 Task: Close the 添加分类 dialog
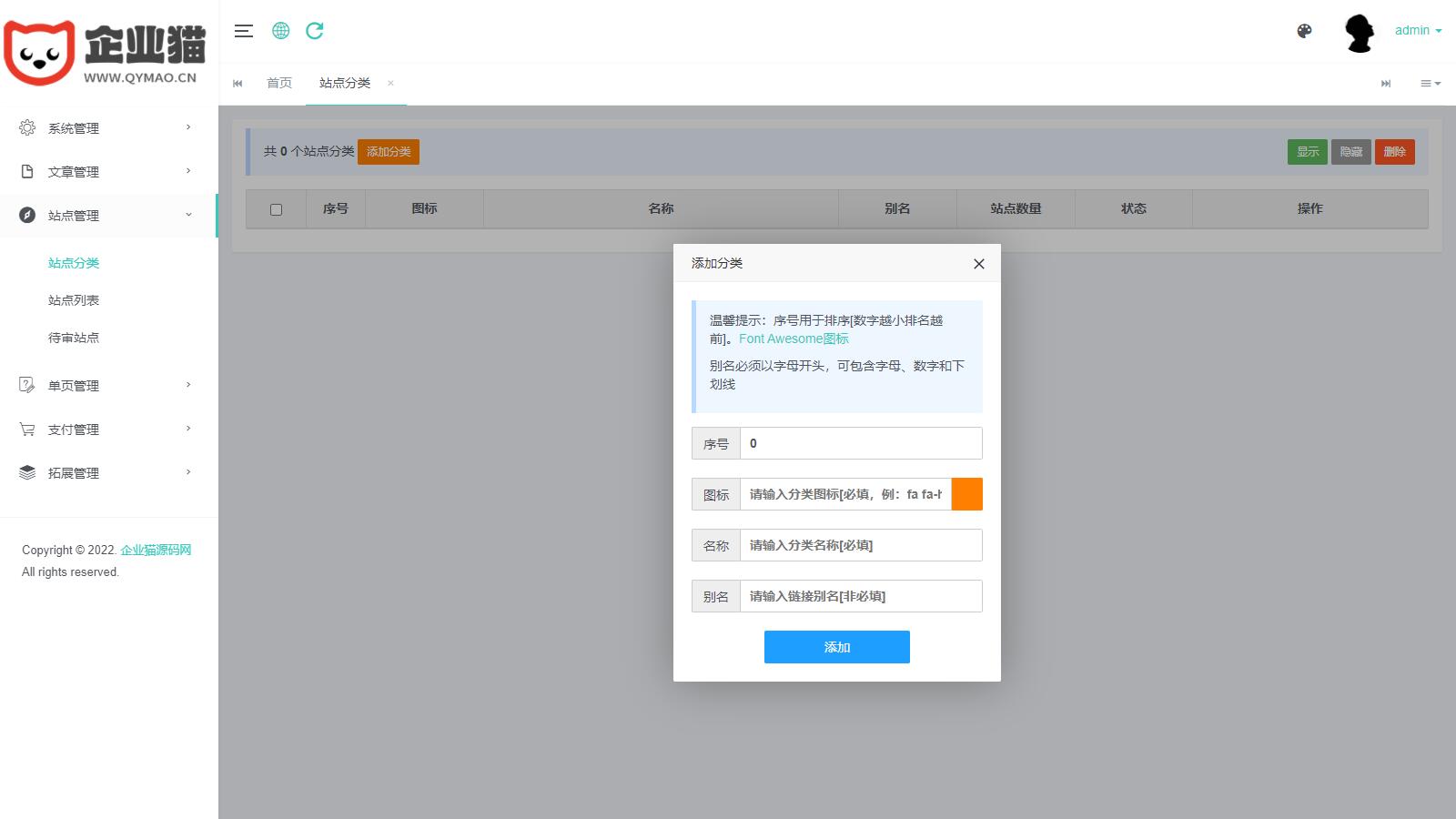click(978, 264)
